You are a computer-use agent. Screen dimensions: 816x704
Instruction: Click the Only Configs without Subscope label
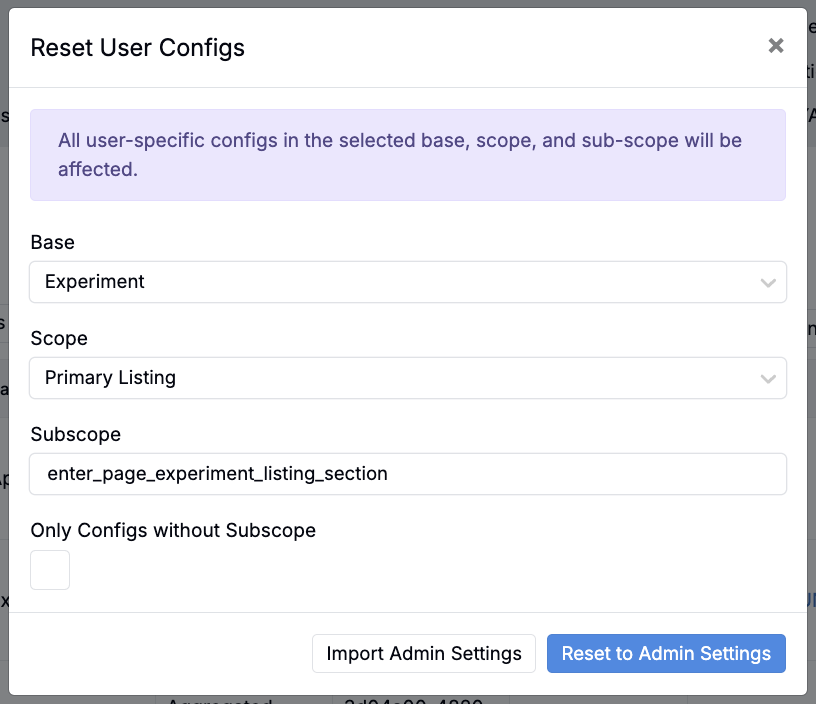pyautogui.click(x=173, y=530)
